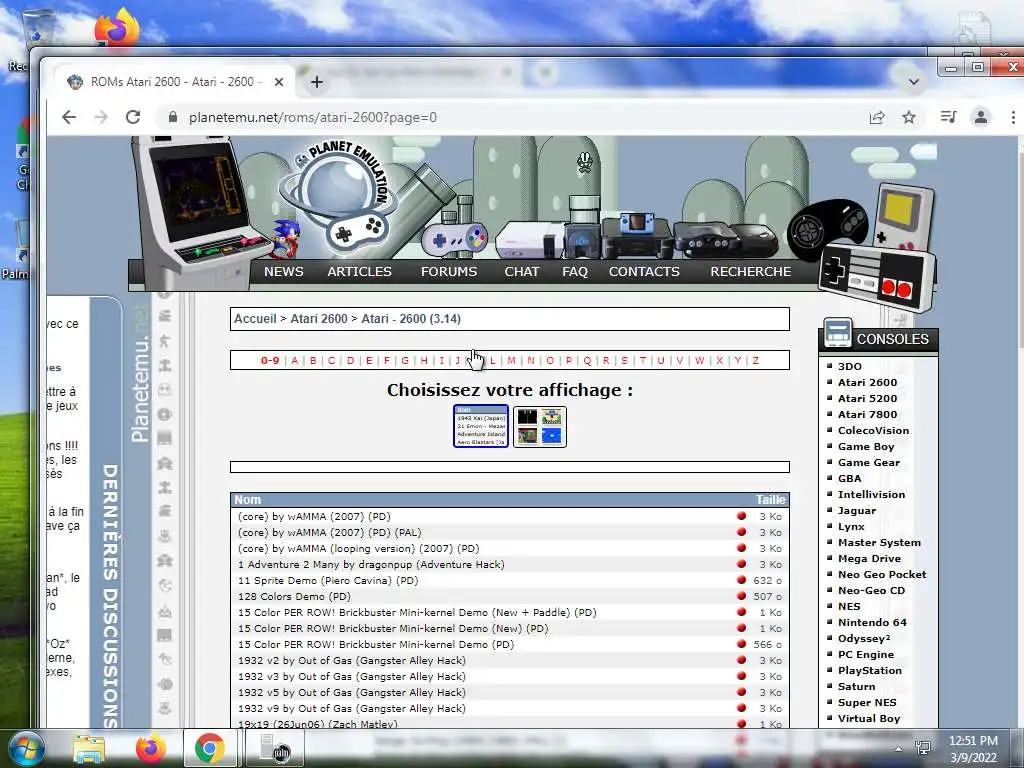
Task: Click the browser forward arrow
Action: [x=101, y=118]
